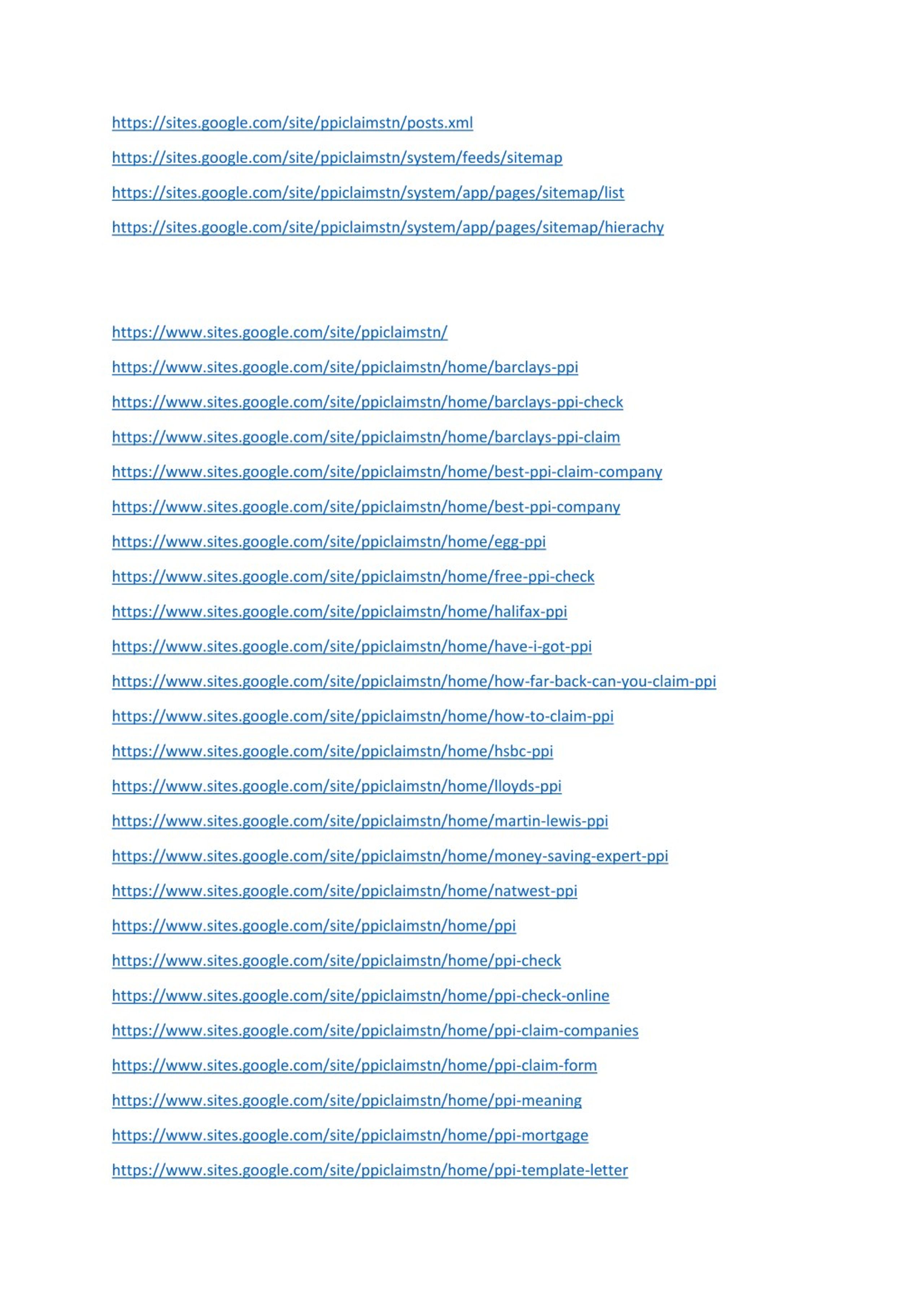Open the how-far-back-can-you-claim-ppi link
This screenshot has width=924, height=1307.
click(414, 681)
